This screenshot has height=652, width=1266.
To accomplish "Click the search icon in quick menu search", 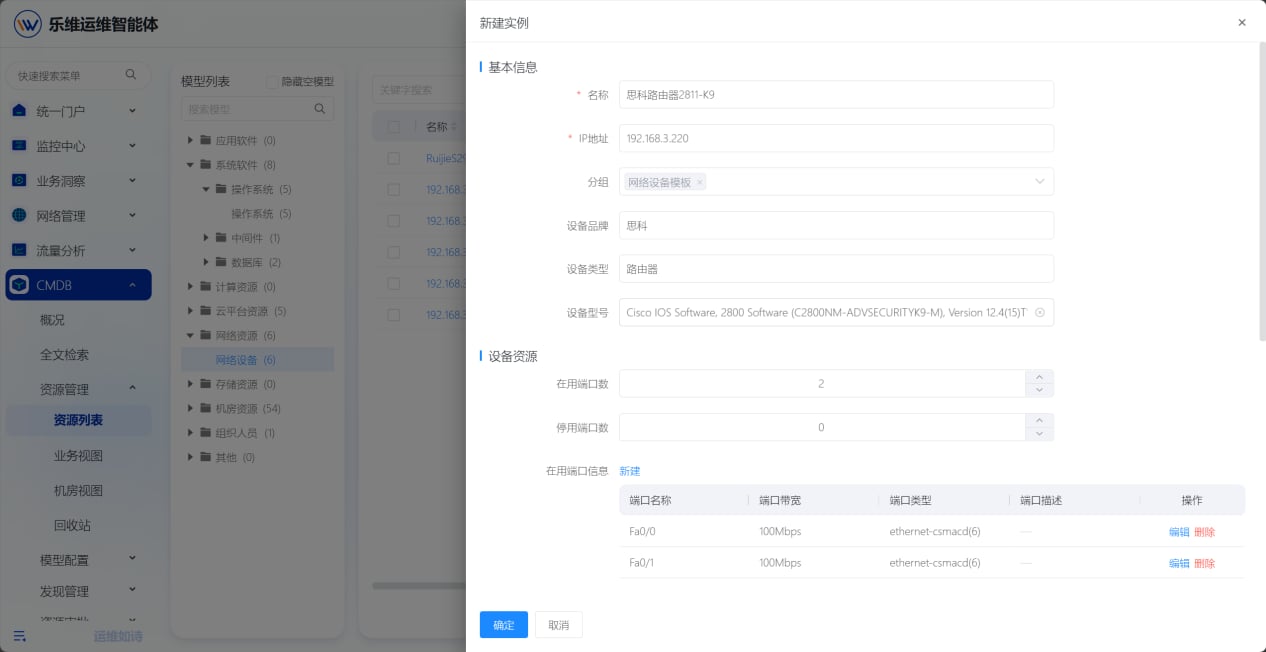I will pyautogui.click(x=131, y=75).
